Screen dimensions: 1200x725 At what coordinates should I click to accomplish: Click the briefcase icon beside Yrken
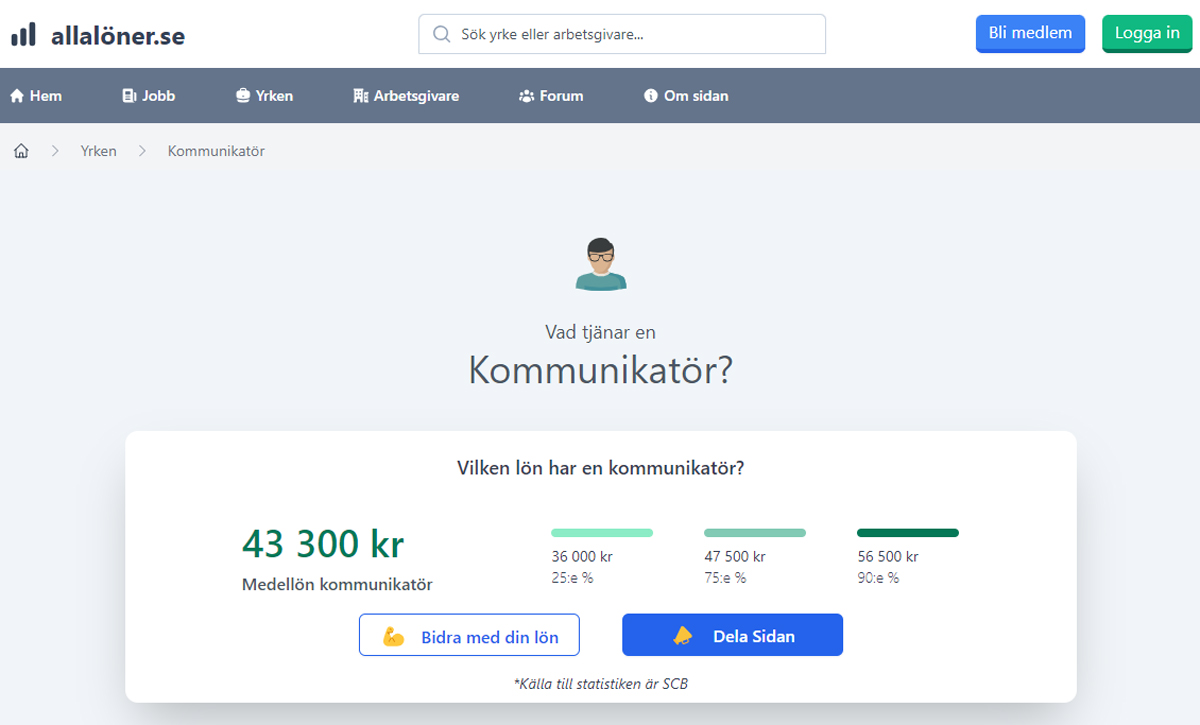tap(243, 96)
